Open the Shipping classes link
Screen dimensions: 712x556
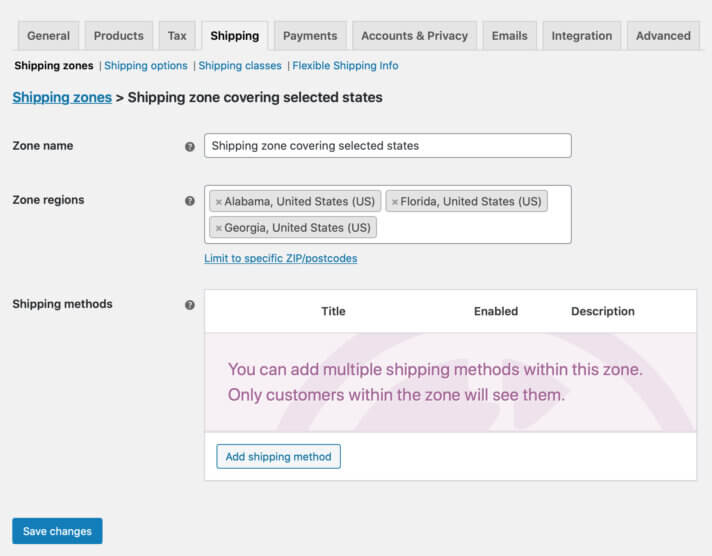(240, 65)
